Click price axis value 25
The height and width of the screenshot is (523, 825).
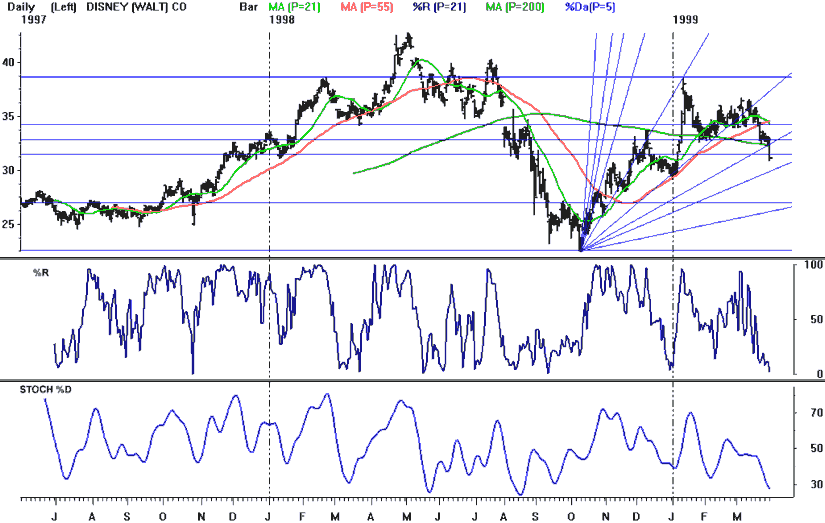[x=9, y=225]
